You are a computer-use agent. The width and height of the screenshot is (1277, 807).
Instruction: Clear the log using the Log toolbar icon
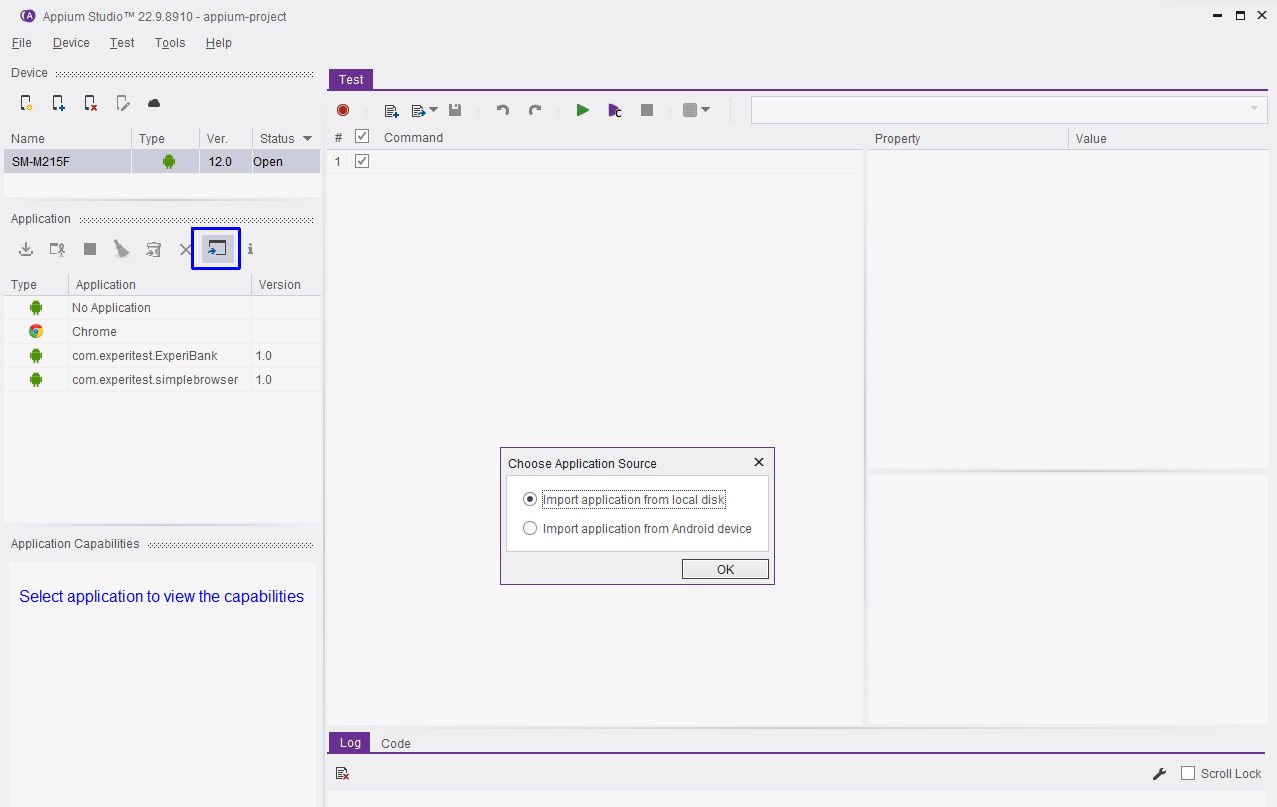coord(342,773)
